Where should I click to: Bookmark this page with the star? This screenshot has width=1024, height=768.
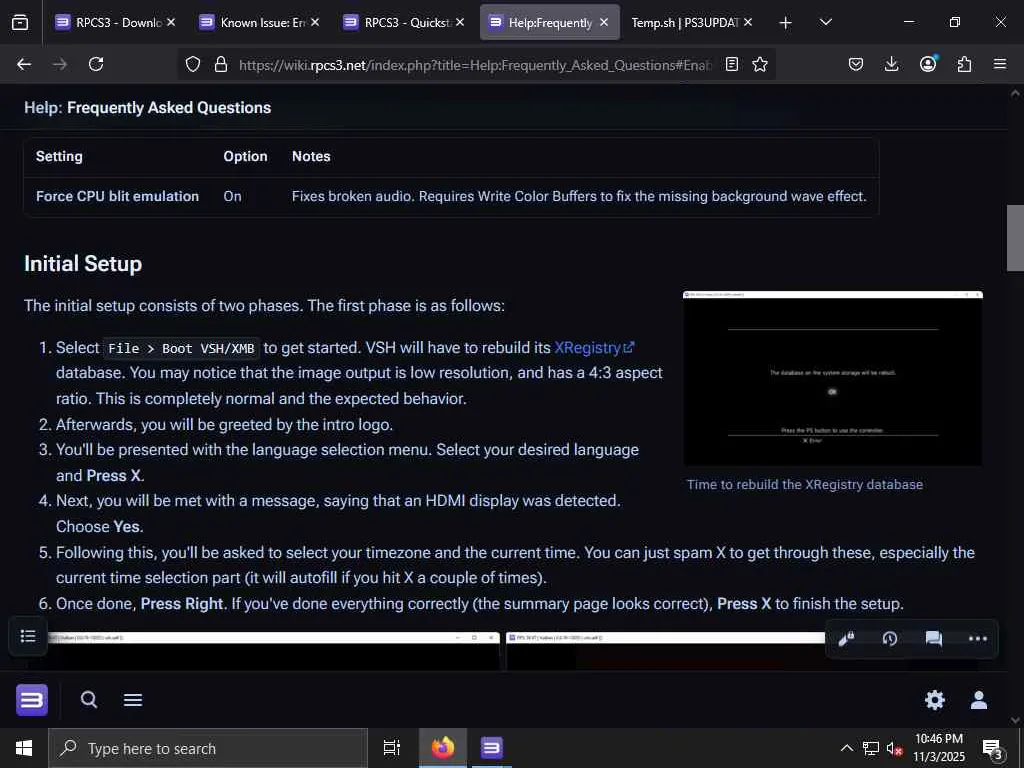click(760, 64)
